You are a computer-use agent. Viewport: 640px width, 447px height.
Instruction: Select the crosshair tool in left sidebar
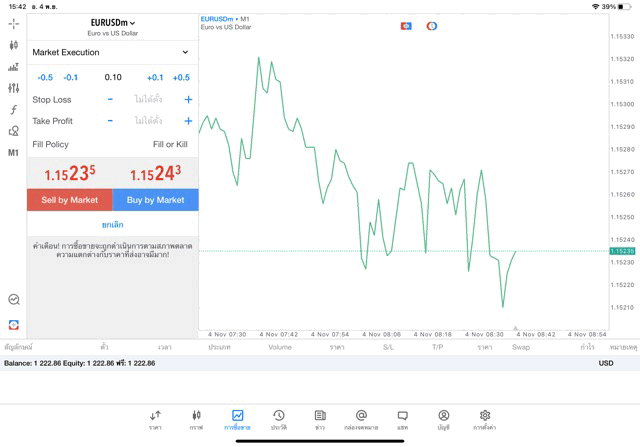[13, 23]
